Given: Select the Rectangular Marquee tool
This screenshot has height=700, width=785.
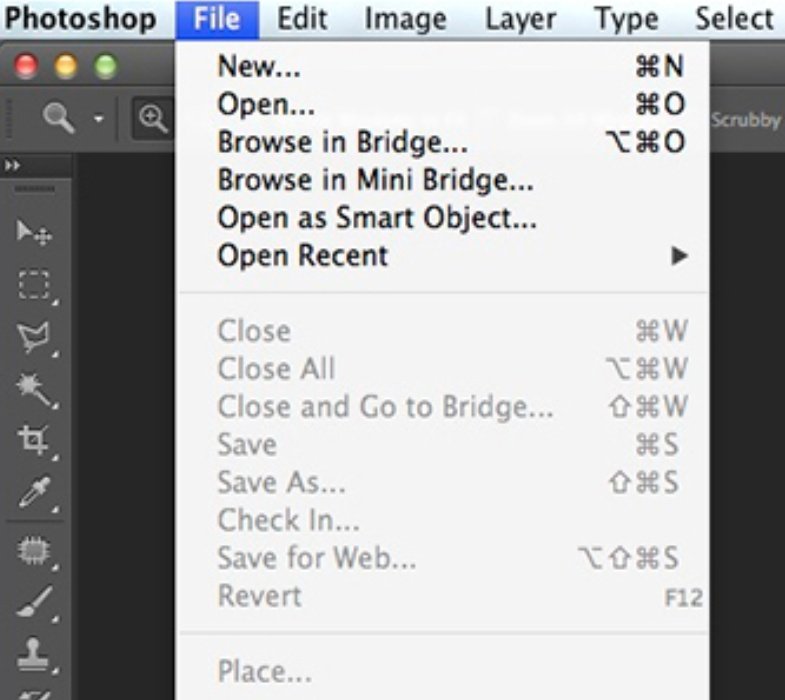Looking at the screenshot, I should coord(35,285).
